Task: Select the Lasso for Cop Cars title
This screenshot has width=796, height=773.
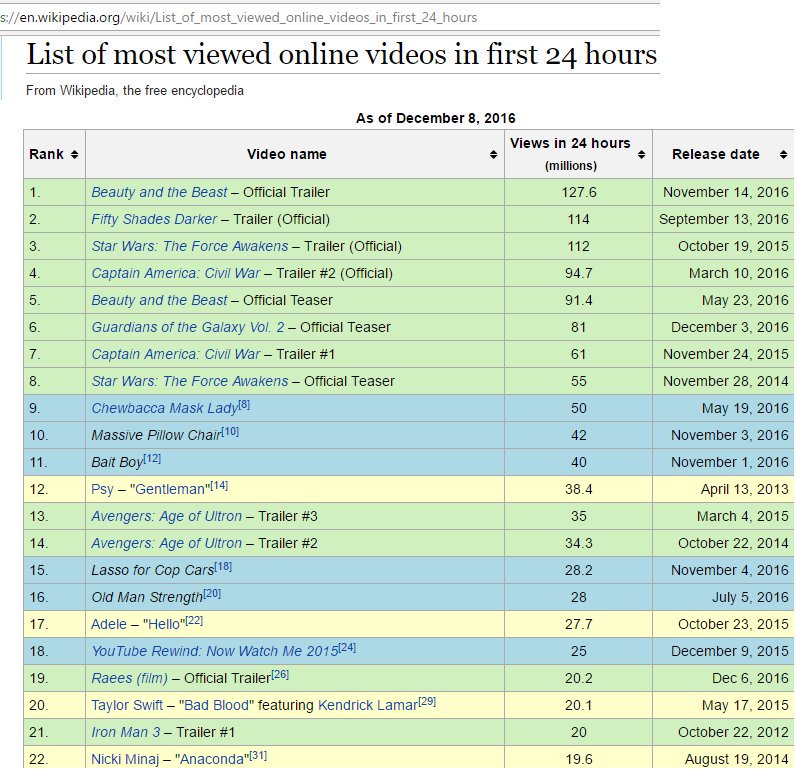Action: (153, 570)
